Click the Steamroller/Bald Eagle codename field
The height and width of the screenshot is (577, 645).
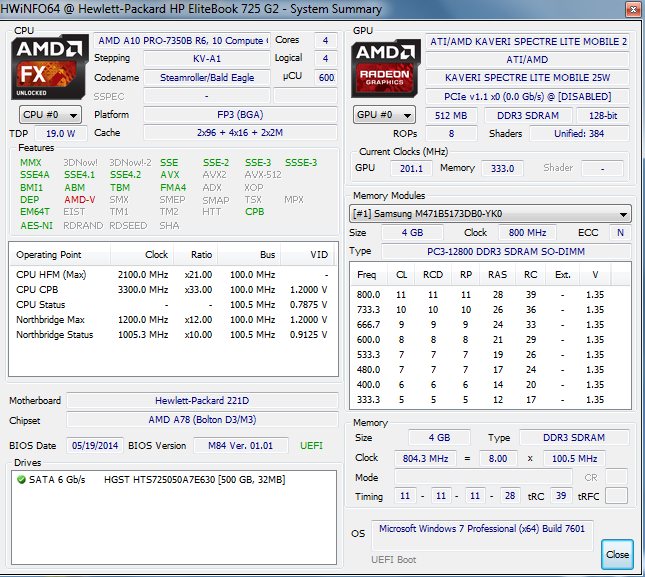click(x=207, y=78)
